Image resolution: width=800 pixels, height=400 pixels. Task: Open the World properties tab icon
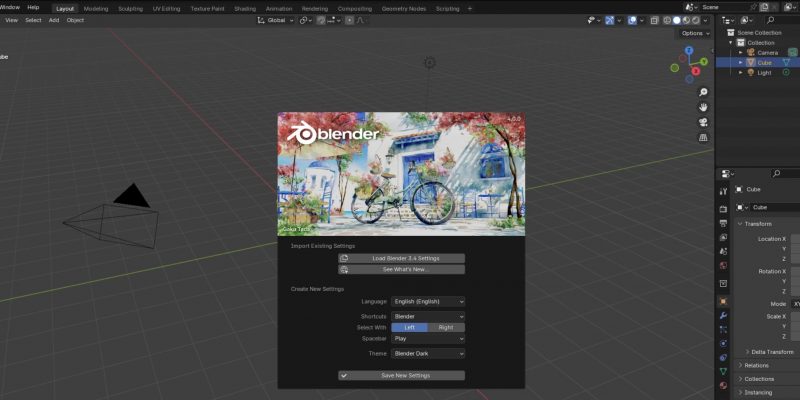[x=723, y=265]
